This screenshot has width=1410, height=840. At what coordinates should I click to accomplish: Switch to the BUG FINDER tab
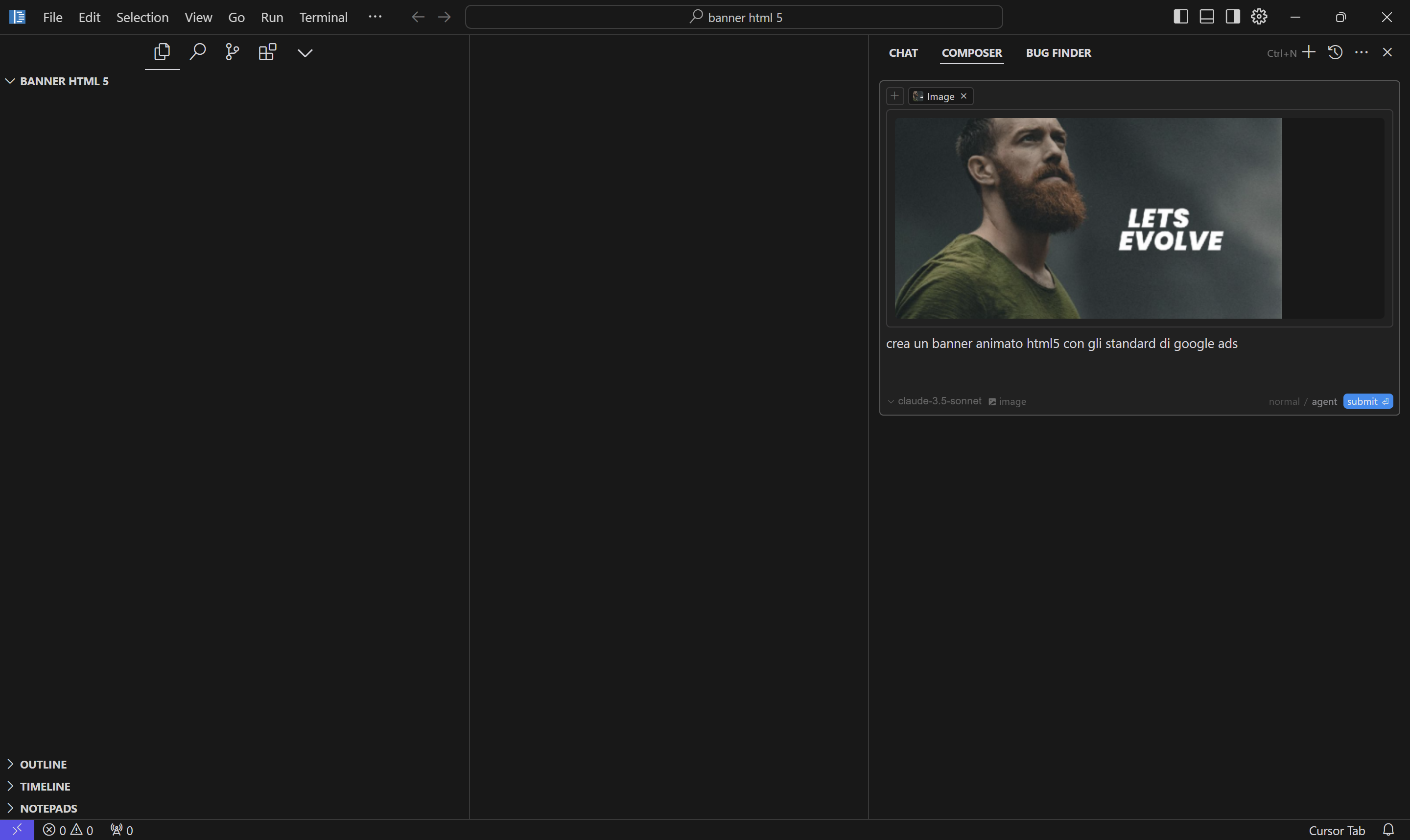[x=1058, y=53]
